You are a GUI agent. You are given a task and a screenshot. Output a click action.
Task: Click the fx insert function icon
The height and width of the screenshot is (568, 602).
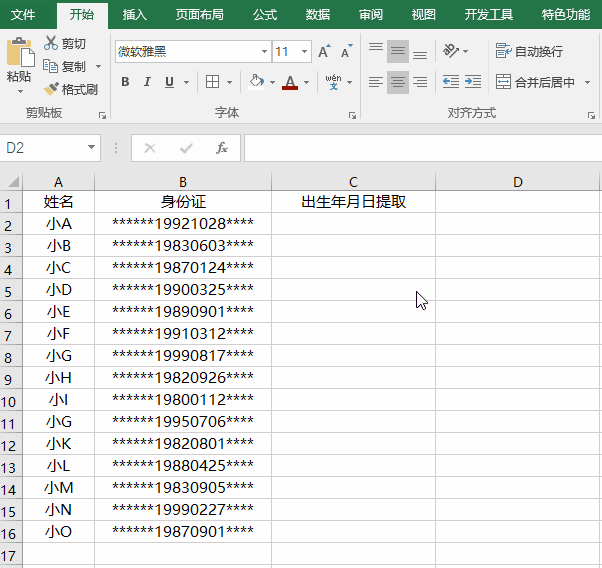(222, 148)
